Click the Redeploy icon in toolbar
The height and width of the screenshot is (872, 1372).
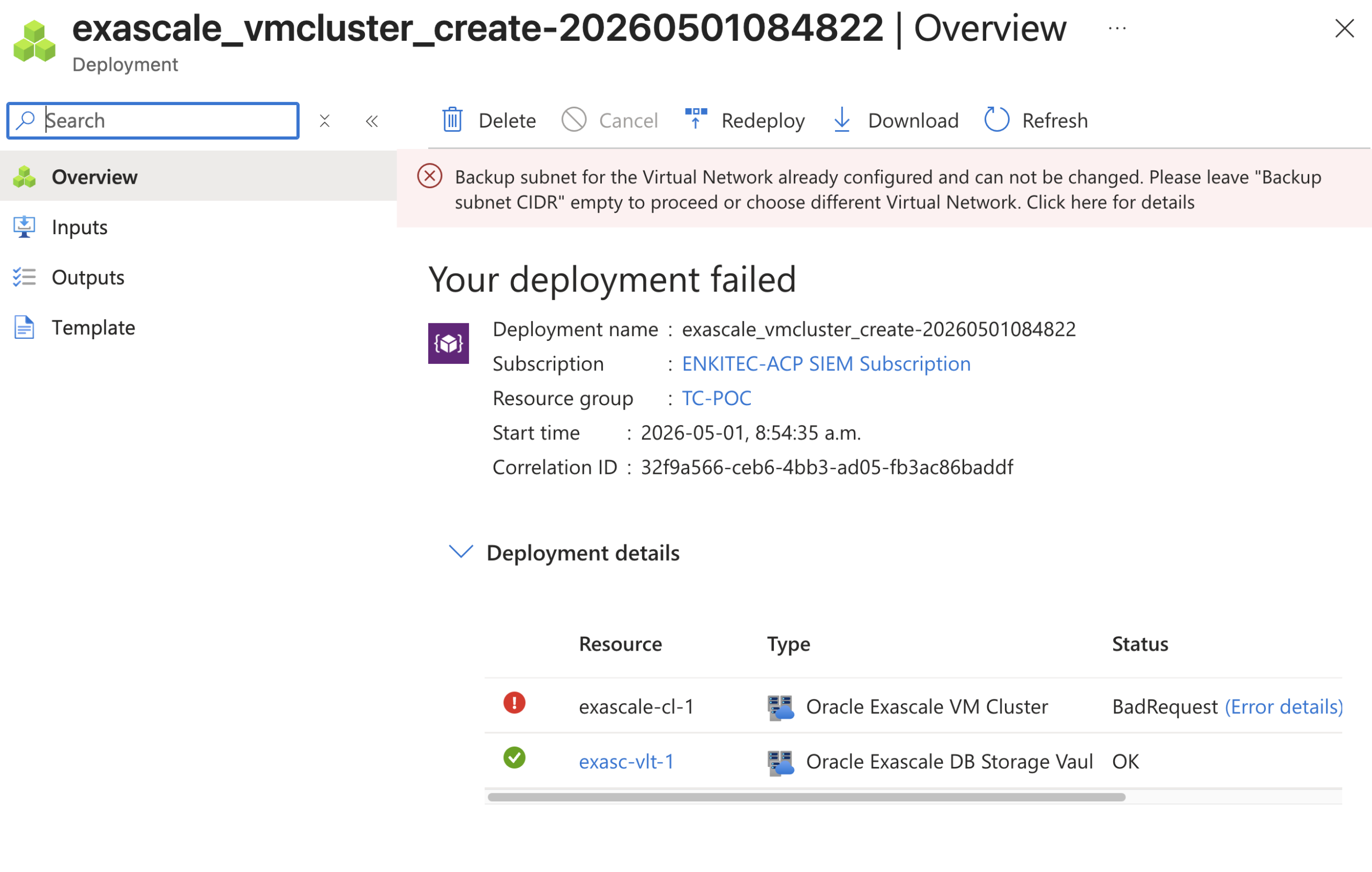click(x=696, y=119)
